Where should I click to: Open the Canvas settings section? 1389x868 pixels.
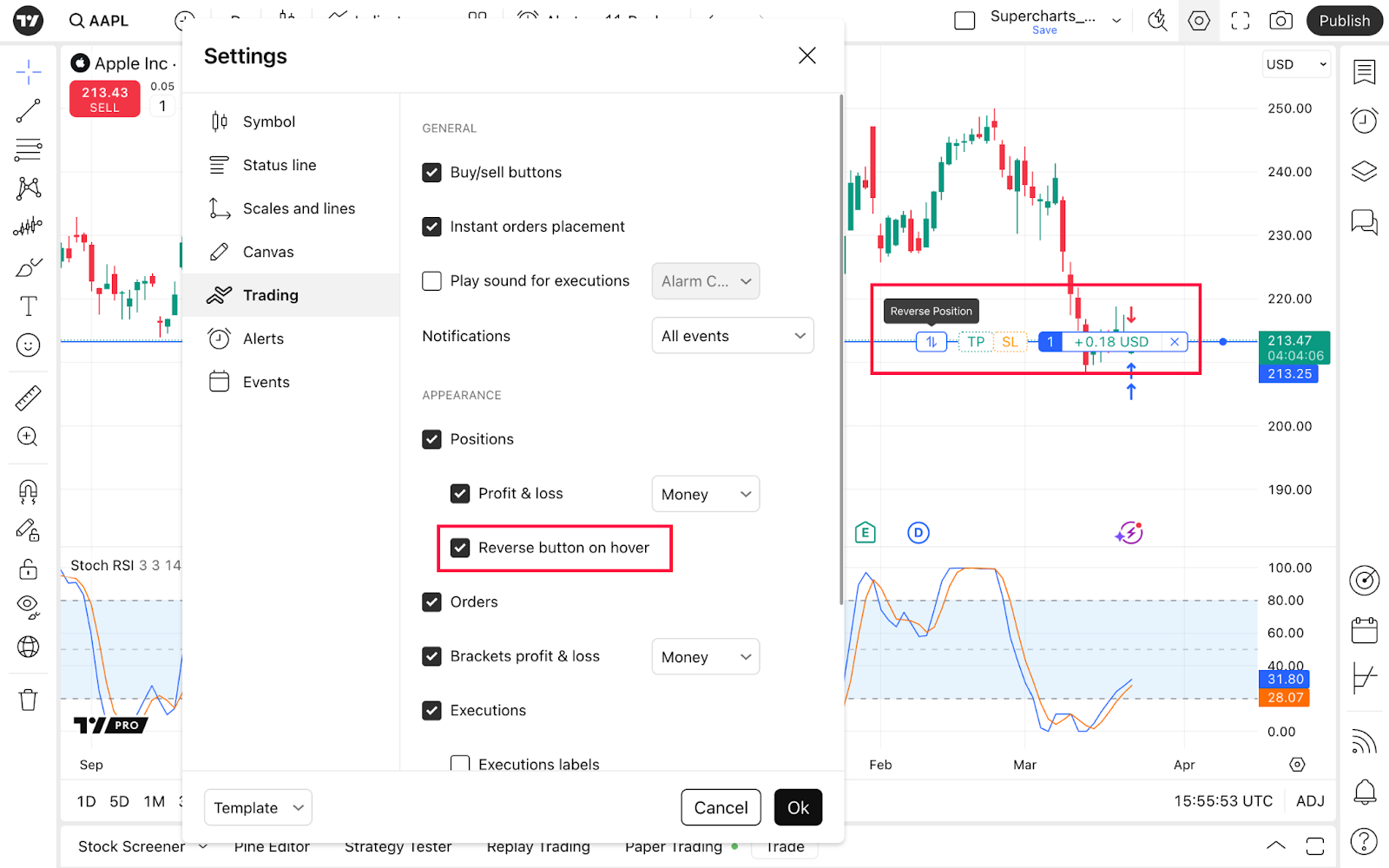click(x=268, y=252)
